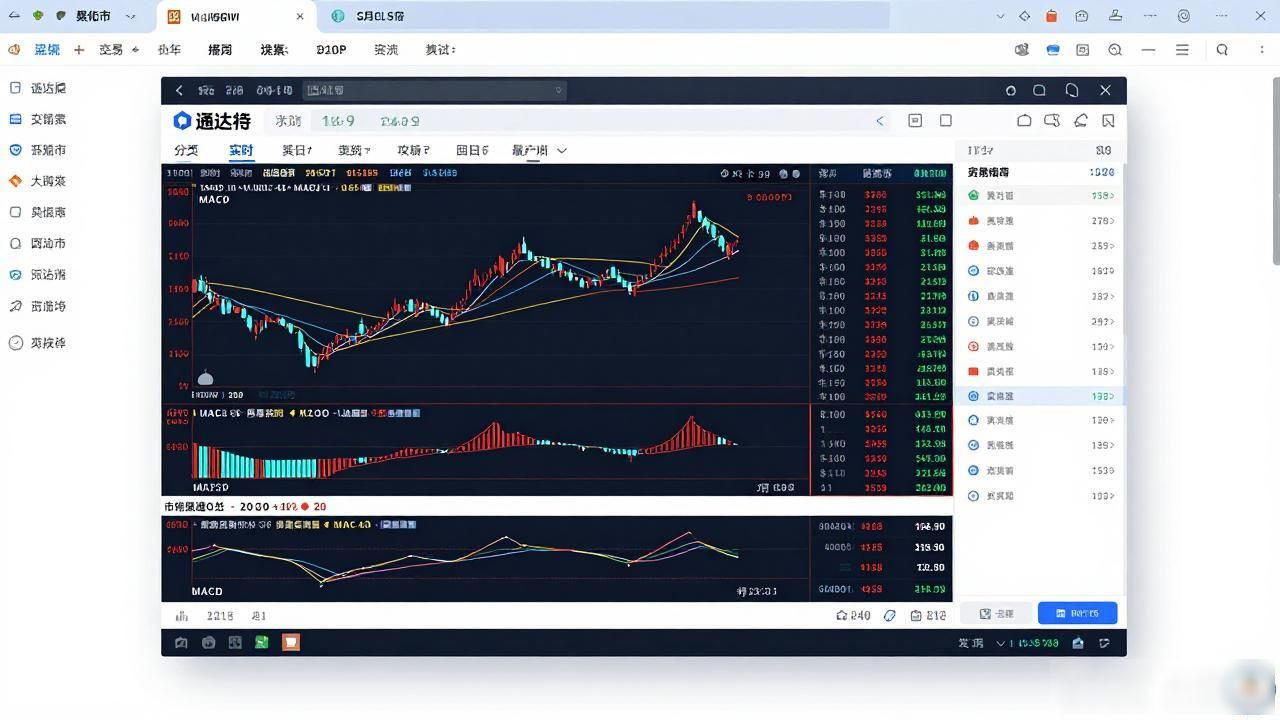
Task: Click the list-box icon right of the search strip
Action: click(x=915, y=121)
